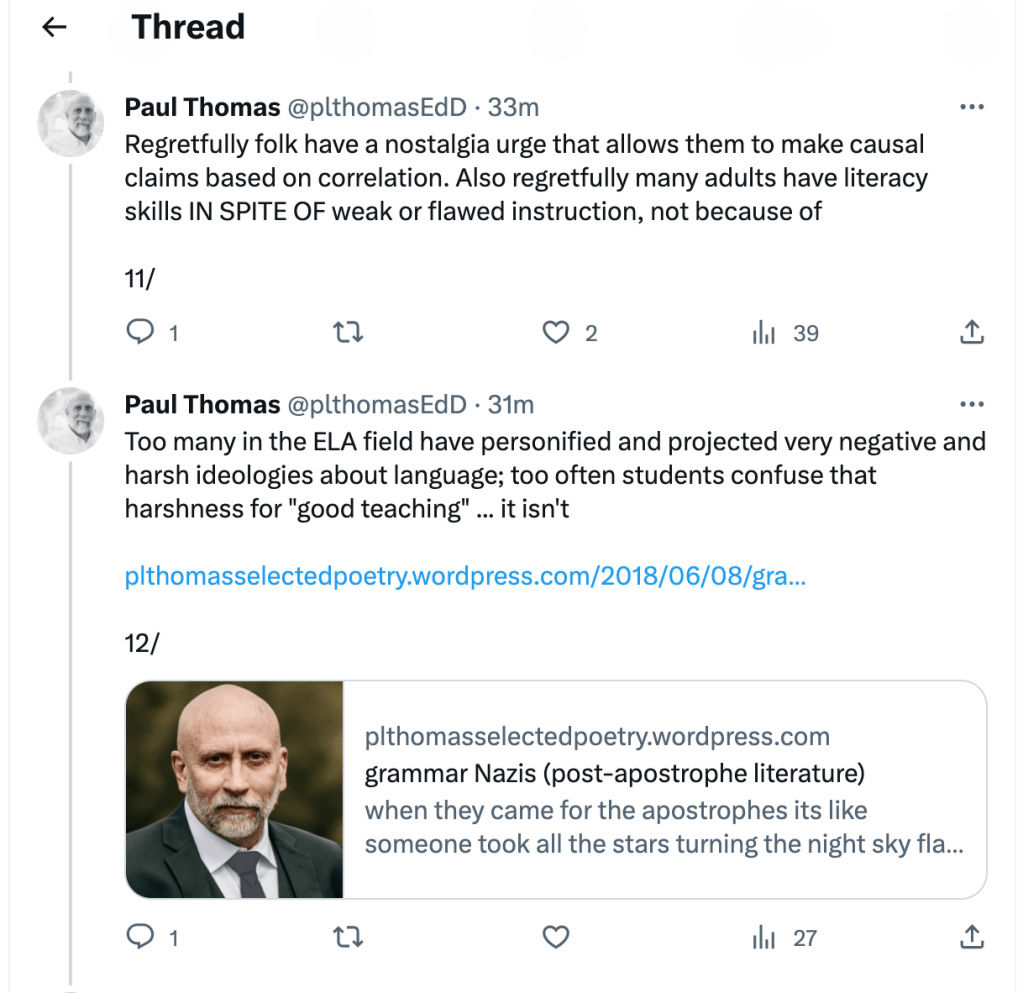Open the profile avatar on the 33m tweet

[70, 124]
